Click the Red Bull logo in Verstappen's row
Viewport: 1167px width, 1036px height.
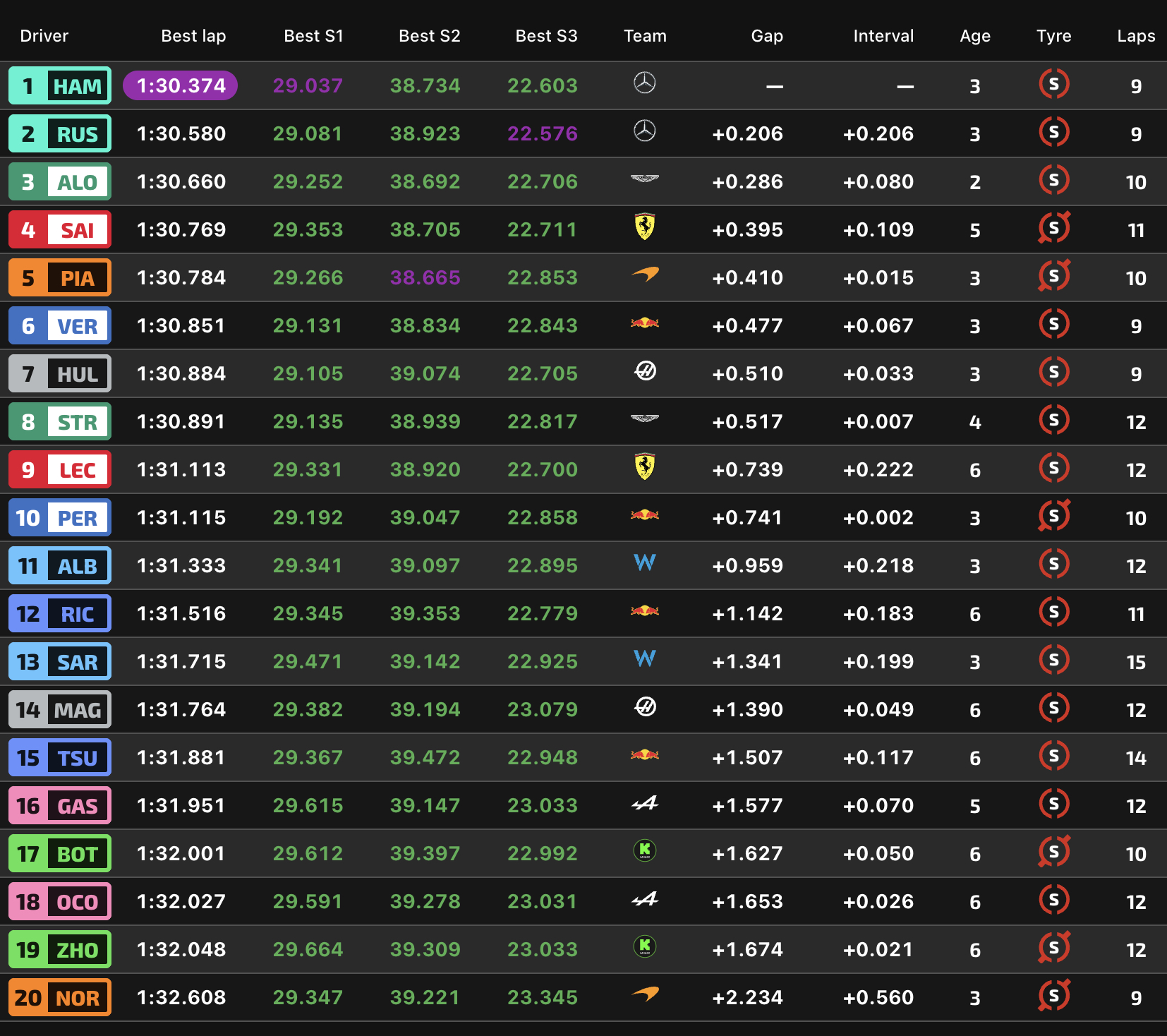644,323
